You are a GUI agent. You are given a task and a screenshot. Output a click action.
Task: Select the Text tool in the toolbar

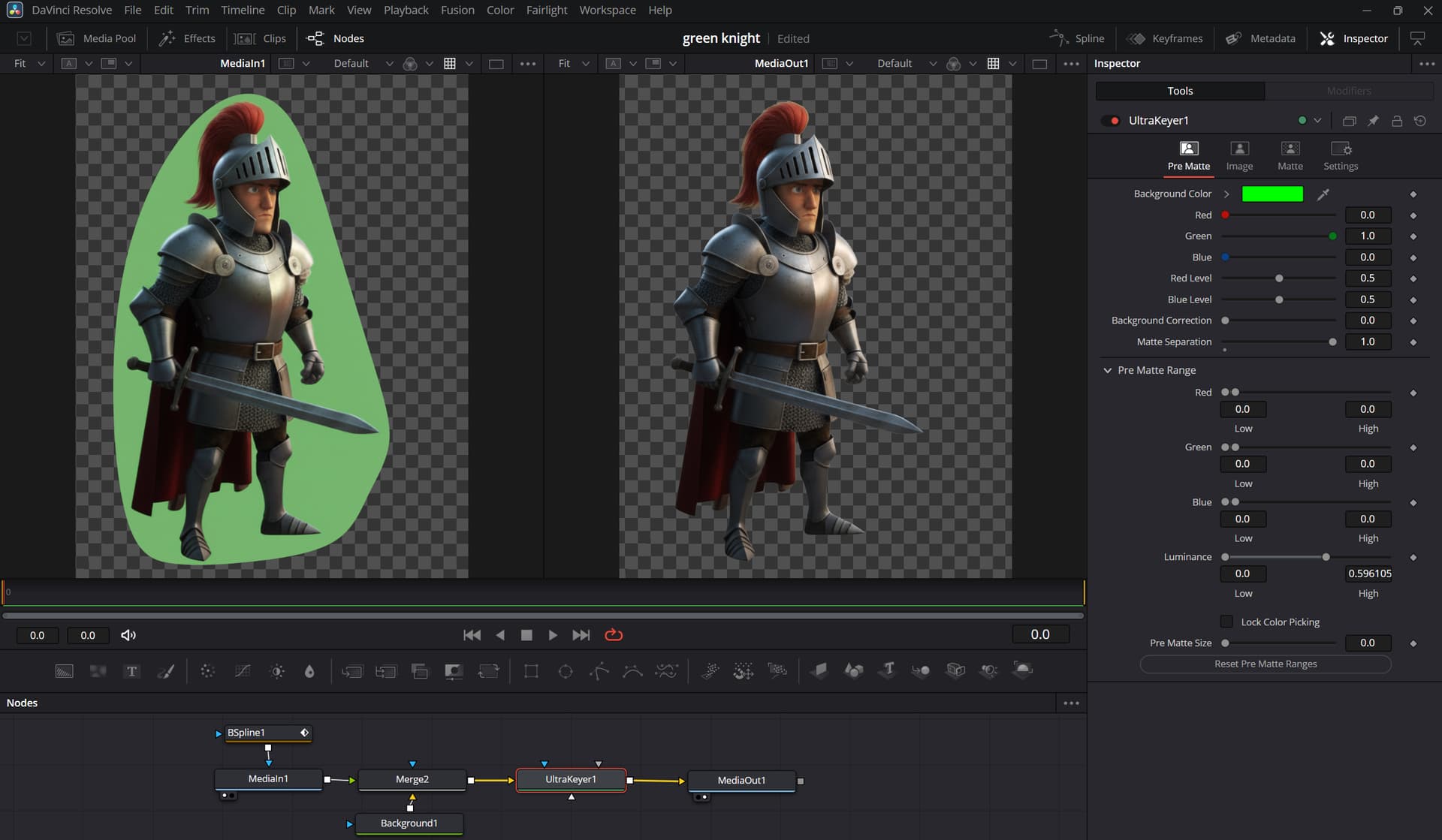pyautogui.click(x=131, y=671)
